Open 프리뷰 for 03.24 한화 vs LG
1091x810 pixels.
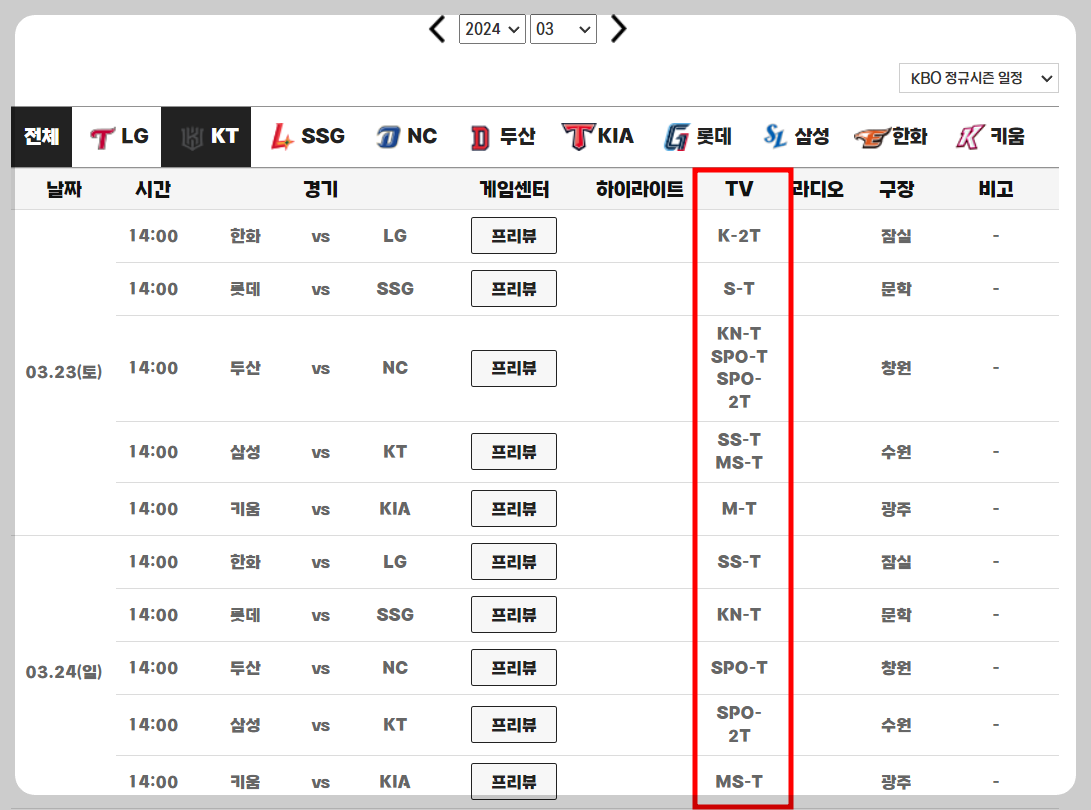513,562
